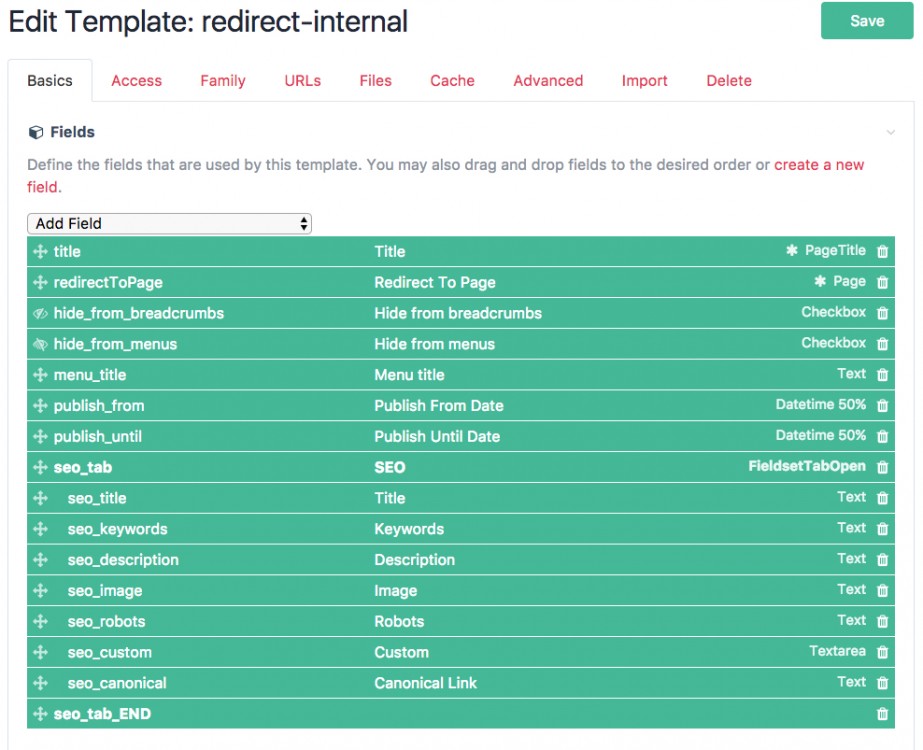Click the drag handle beside menu_title
This screenshot has height=750, width=923.
pos(39,374)
